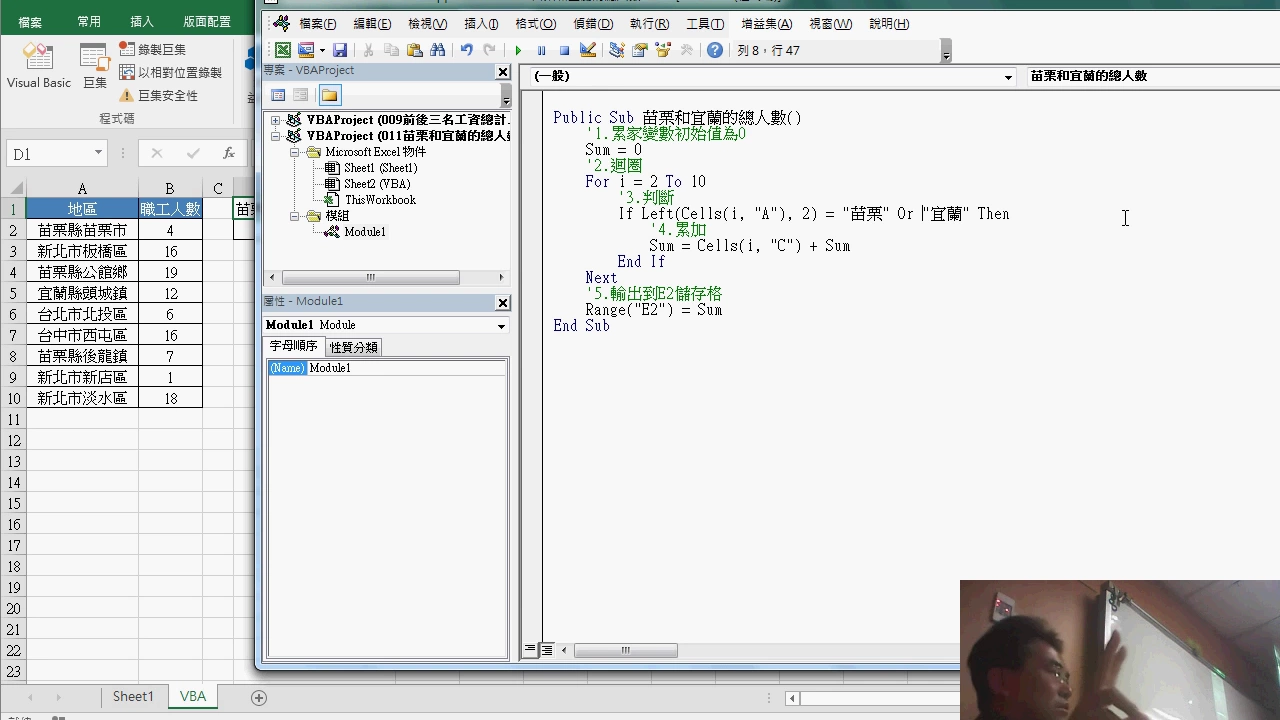Open the 常用 ribbon tab in Excel
This screenshot has height=720, width=1280.
click(89, 21)
